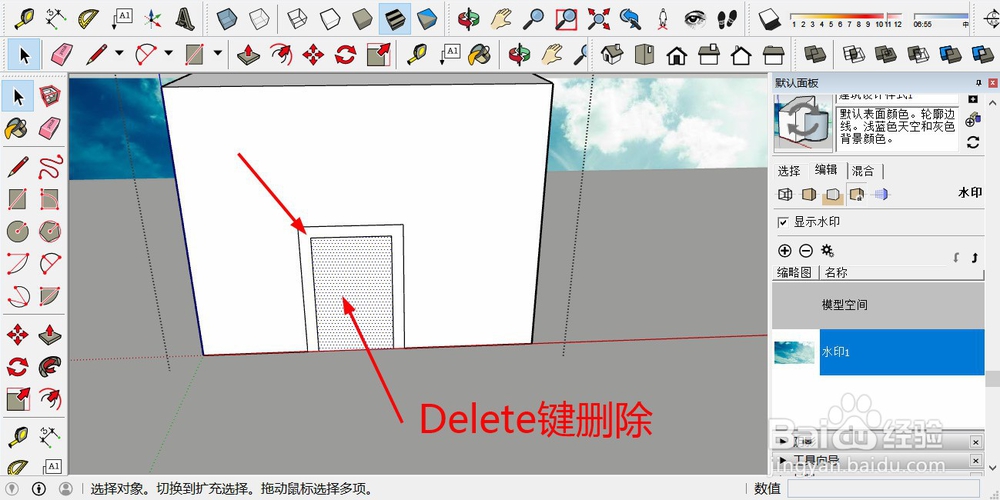Open background settings in style editor
The image size is (1000, 500).
[x=832, y=194]
